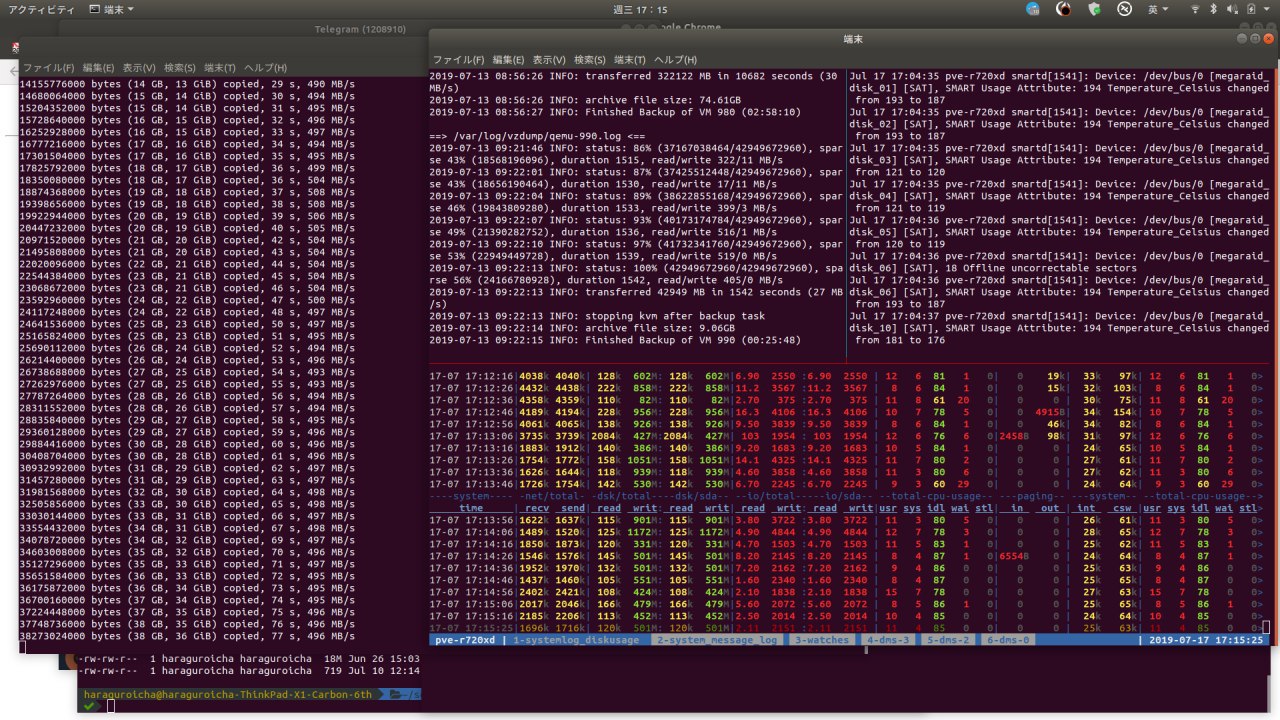Open 検索(S) menu in front pve-r720xd terminal
This screenshot has height=720, width=1280.
[x=589, y=60]
